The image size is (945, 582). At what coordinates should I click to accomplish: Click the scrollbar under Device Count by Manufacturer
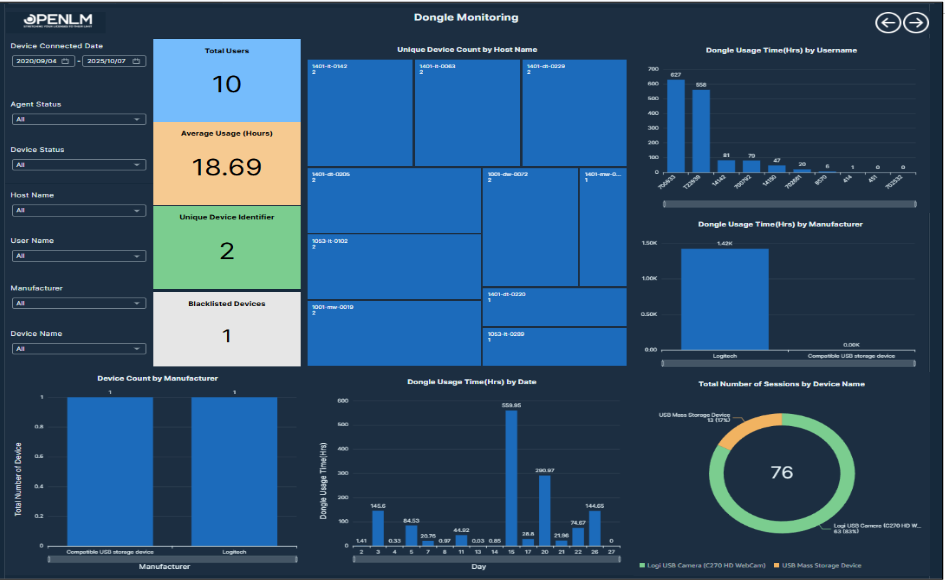[158, 559]
